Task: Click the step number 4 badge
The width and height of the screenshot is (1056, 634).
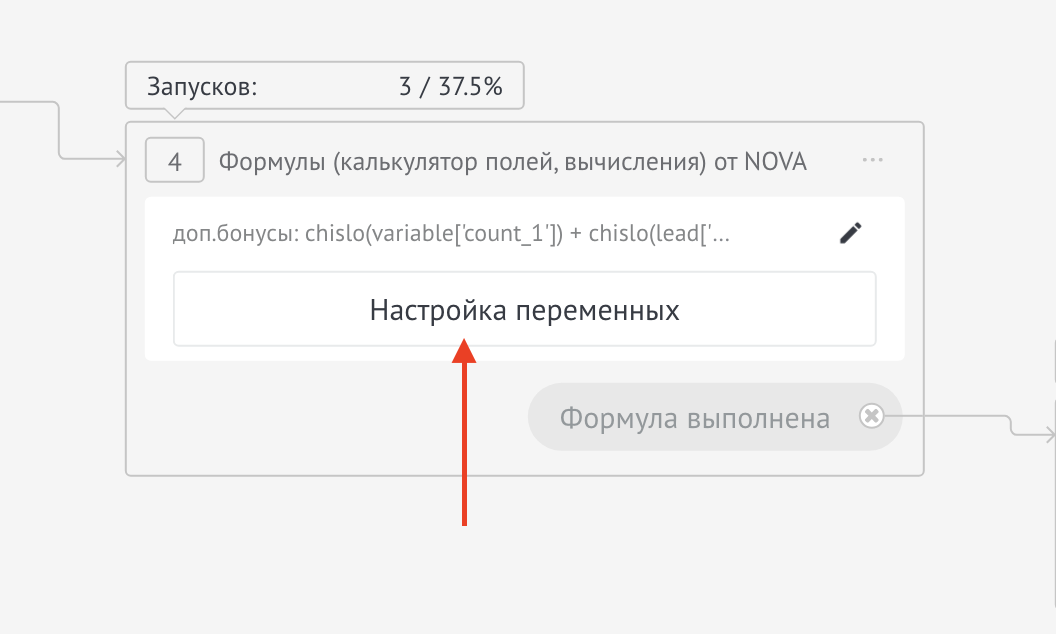Action: (x=174, y=160)
